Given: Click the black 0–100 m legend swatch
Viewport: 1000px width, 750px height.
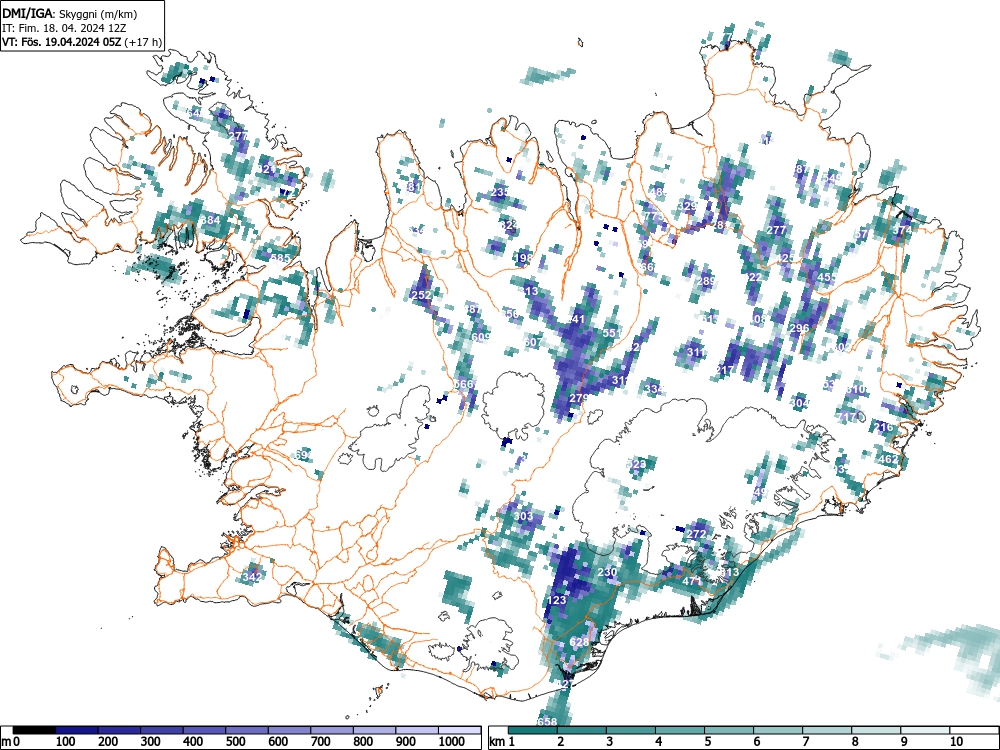Looking at the screenshot, I should point(34,730).
